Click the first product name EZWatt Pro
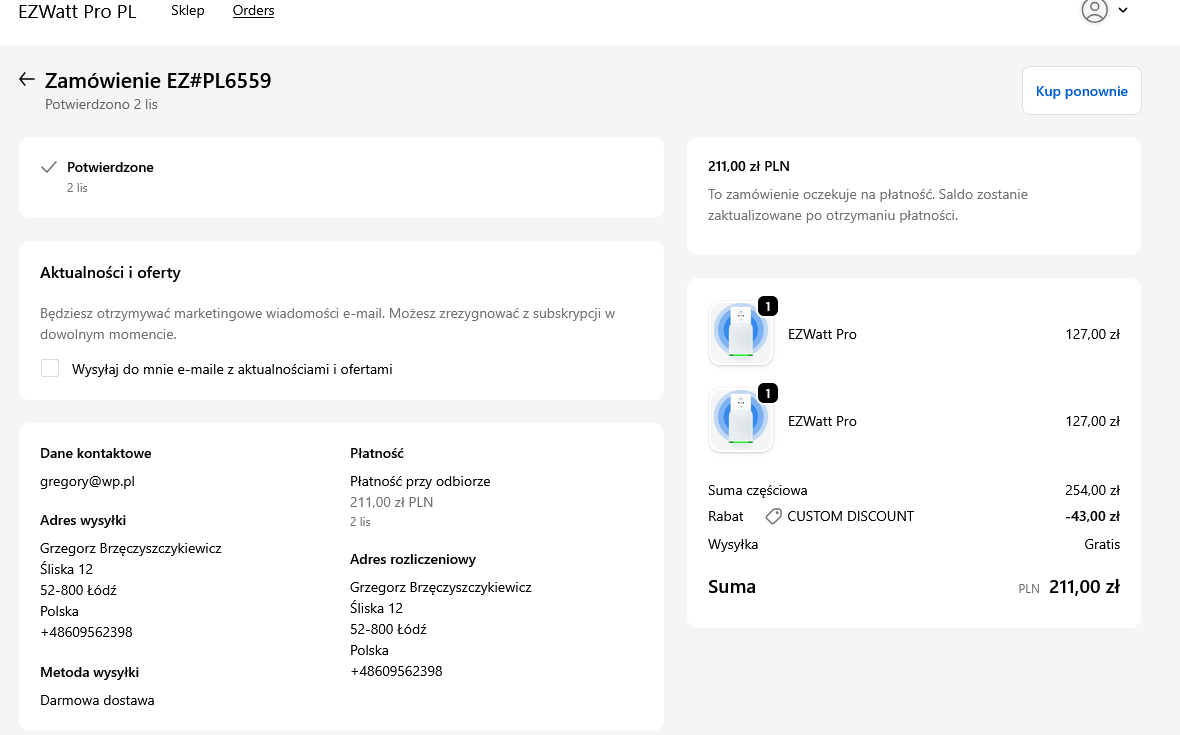This screenshot has width=1180, height=735. coord(822,335)
